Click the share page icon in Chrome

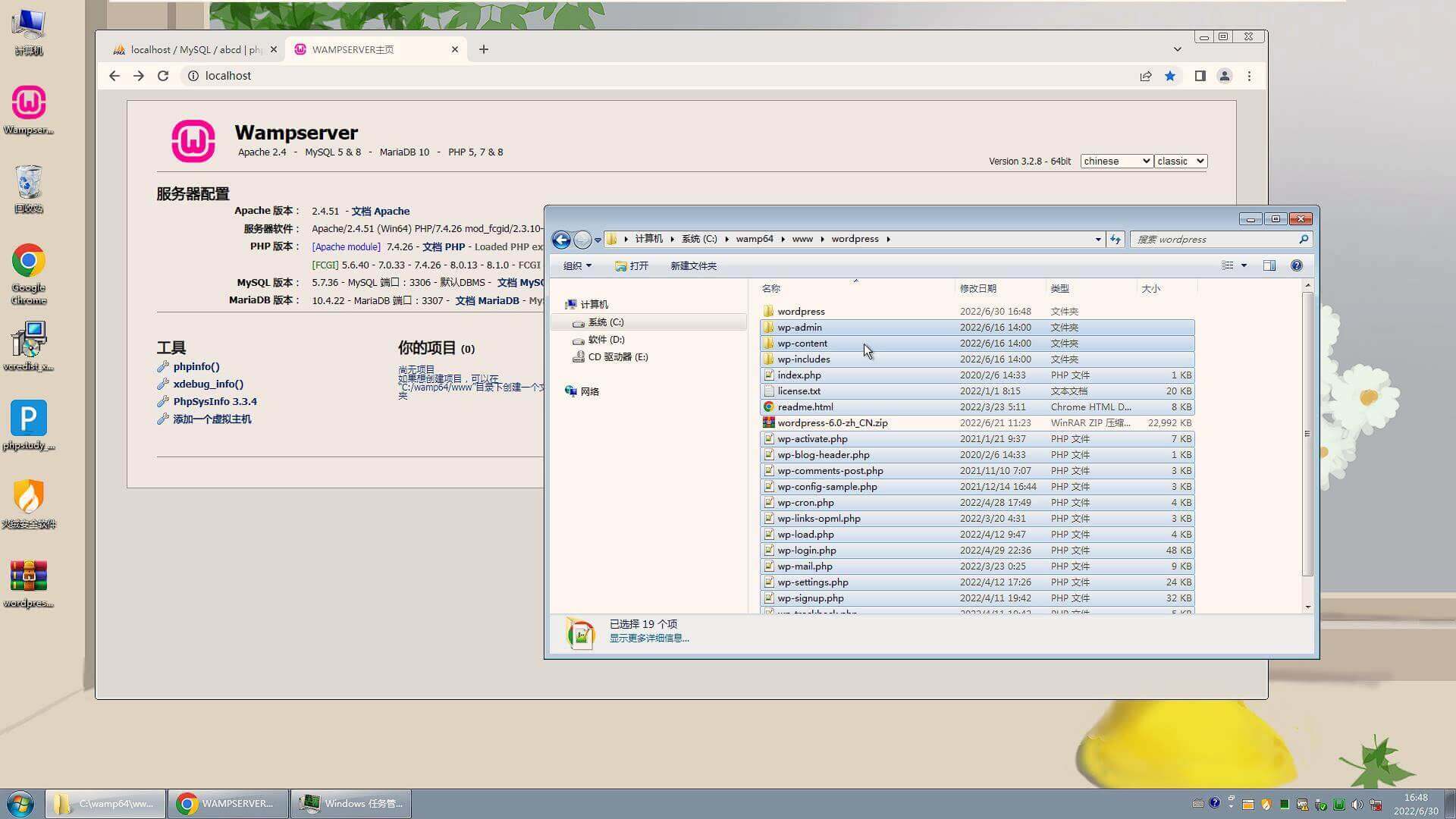(1146, 76)
